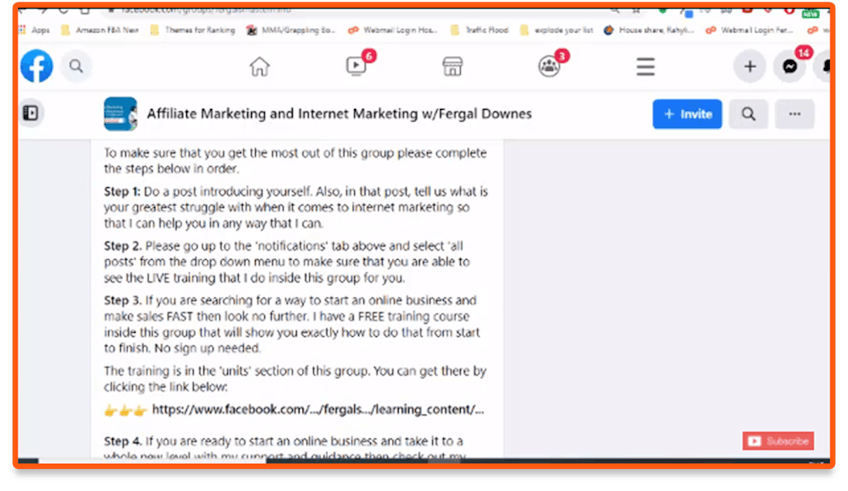Open the MMA/Grappling bookmark

pyautogui.click(x=291, y=30)
